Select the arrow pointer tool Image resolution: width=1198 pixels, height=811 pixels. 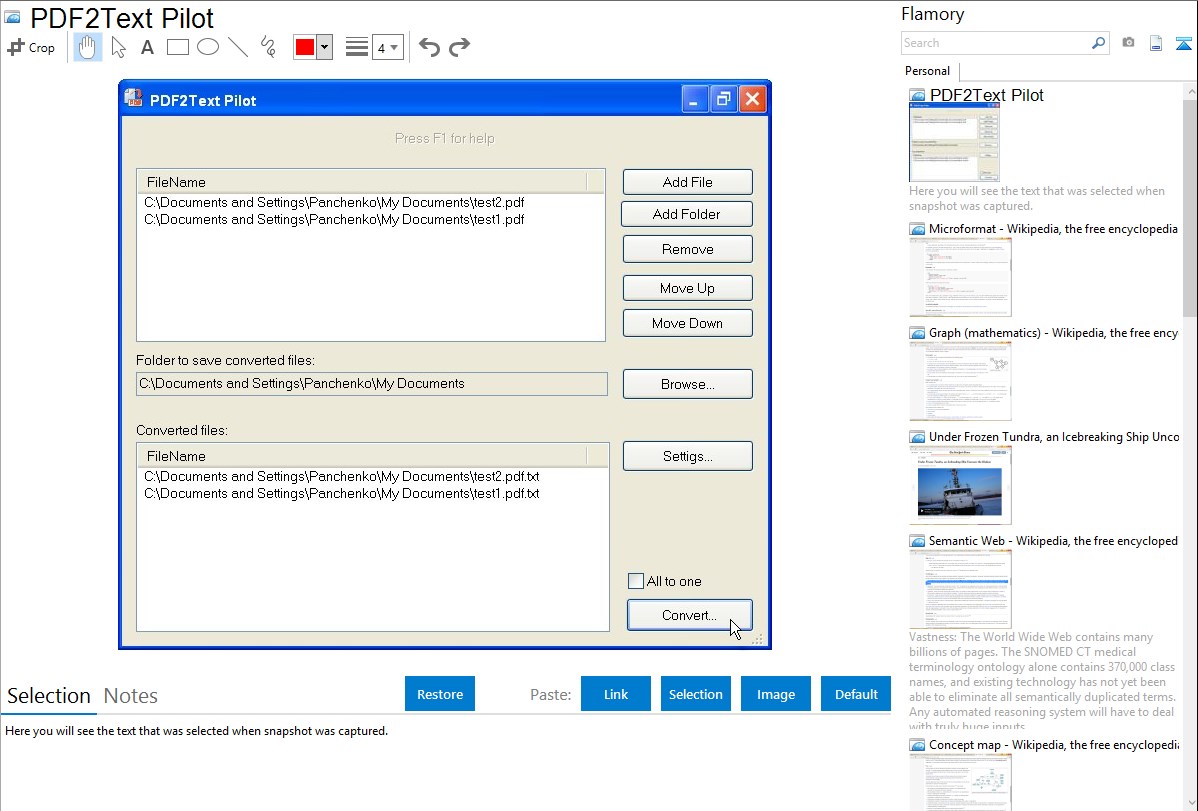118,47
